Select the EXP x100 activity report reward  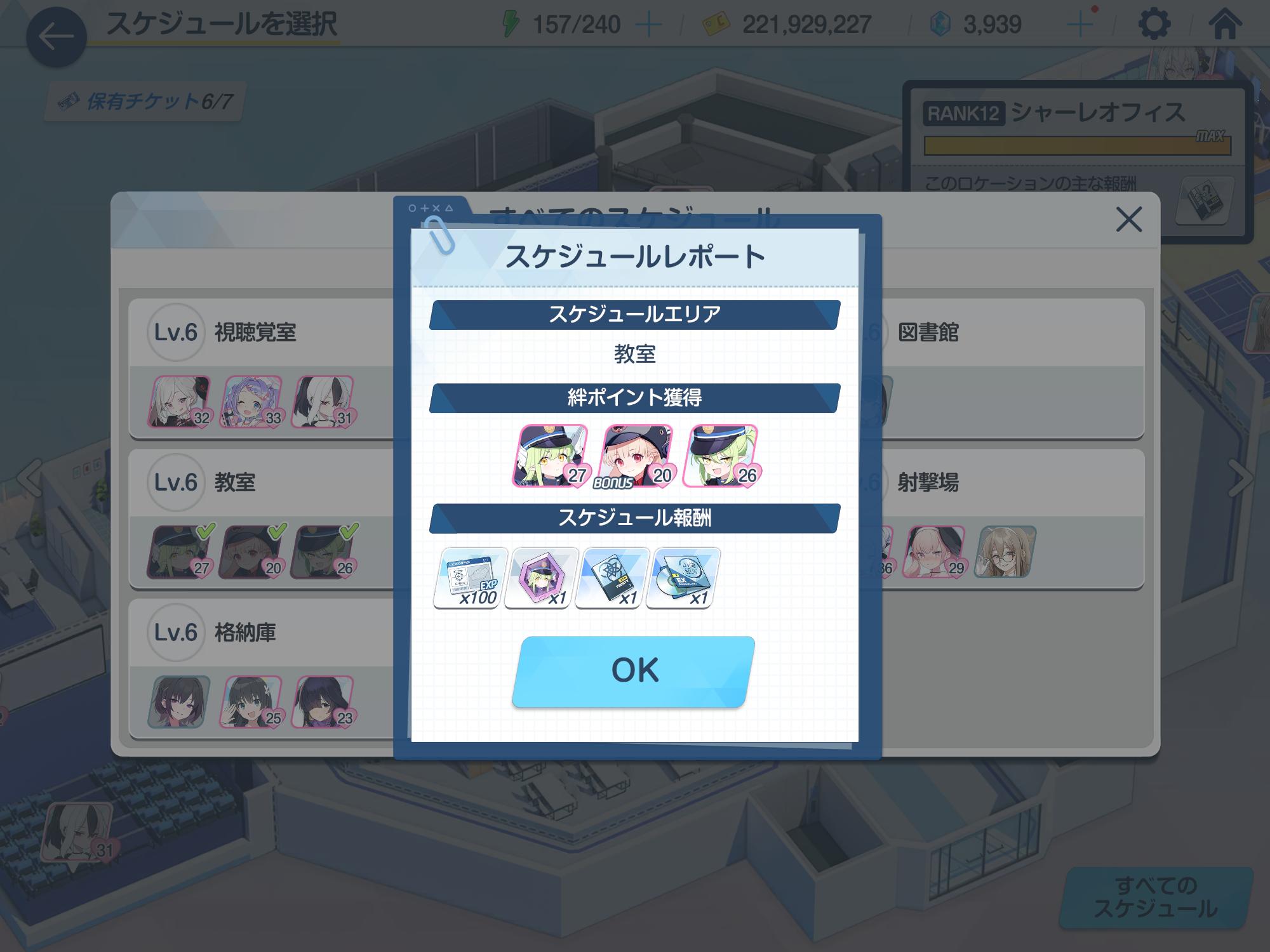click(471, 578)
